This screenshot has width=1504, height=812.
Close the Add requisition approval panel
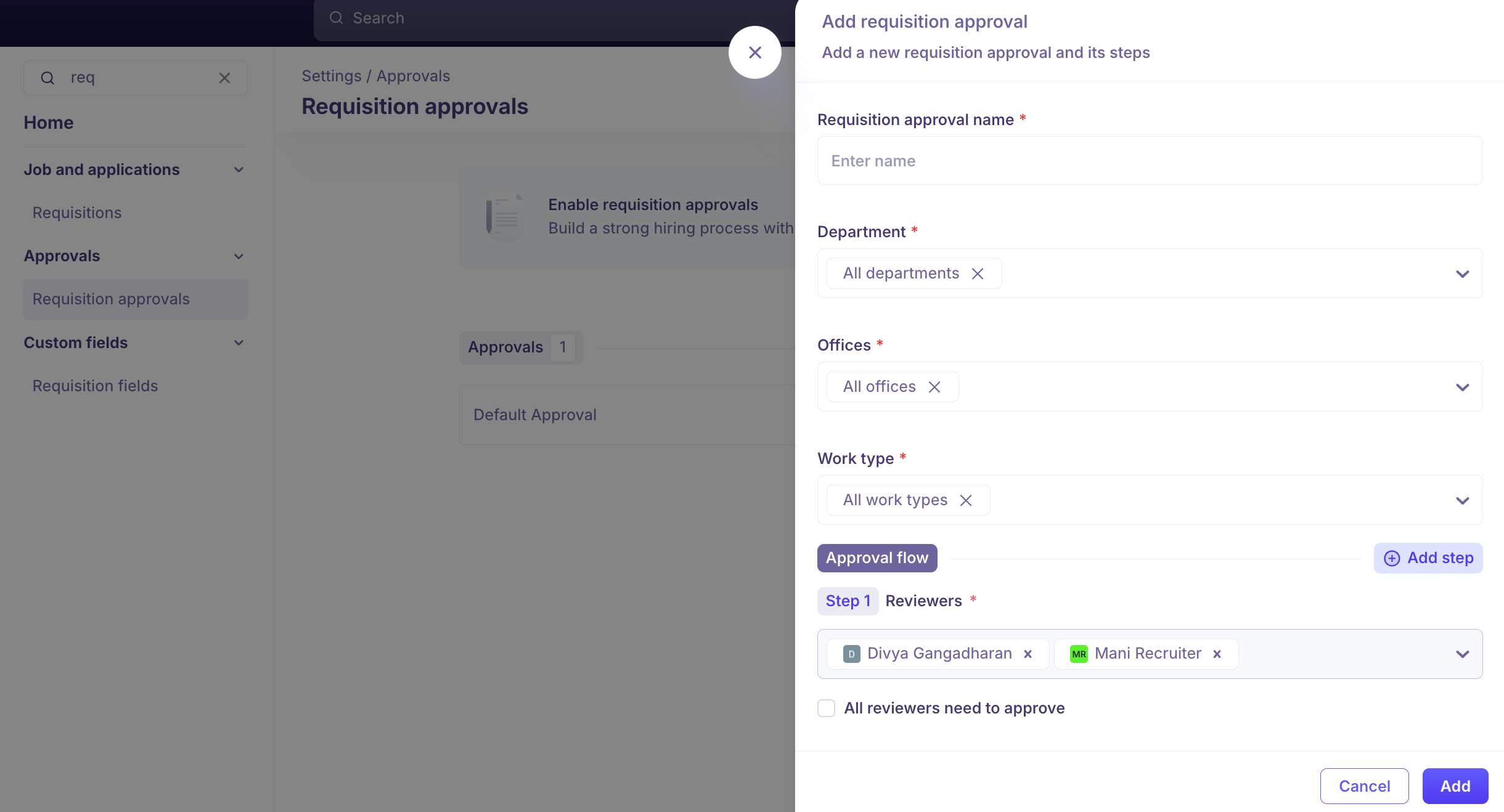[x=754, y=52]
